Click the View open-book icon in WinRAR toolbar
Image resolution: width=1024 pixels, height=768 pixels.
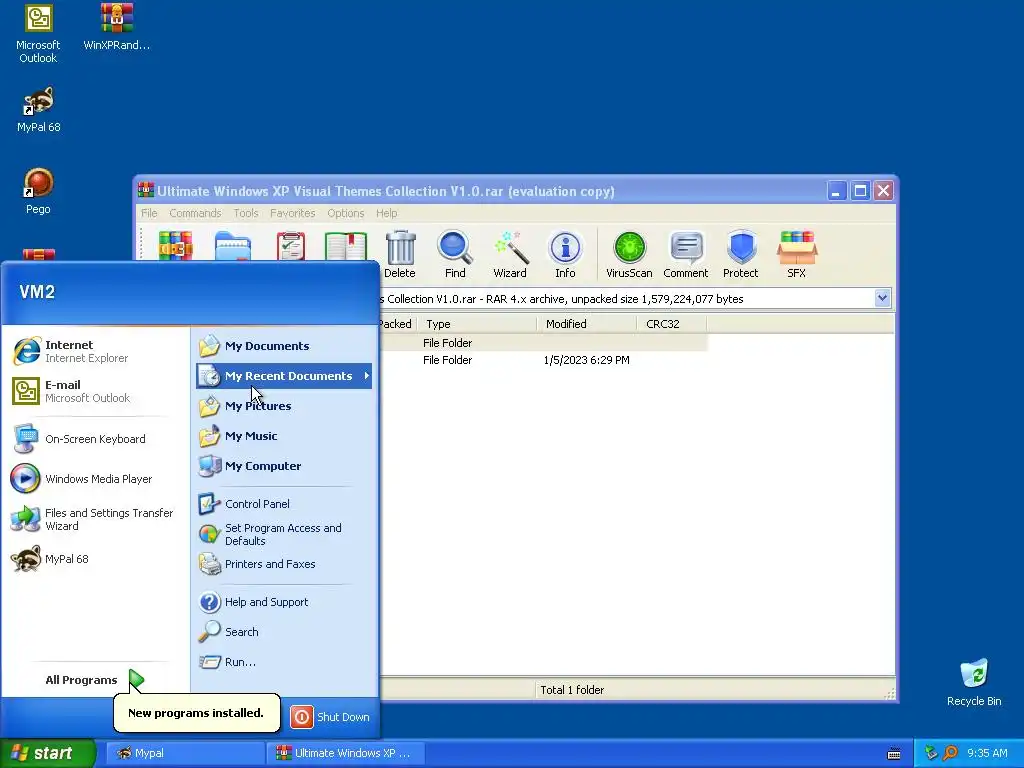pyautogui.click(x=346, y=246)
